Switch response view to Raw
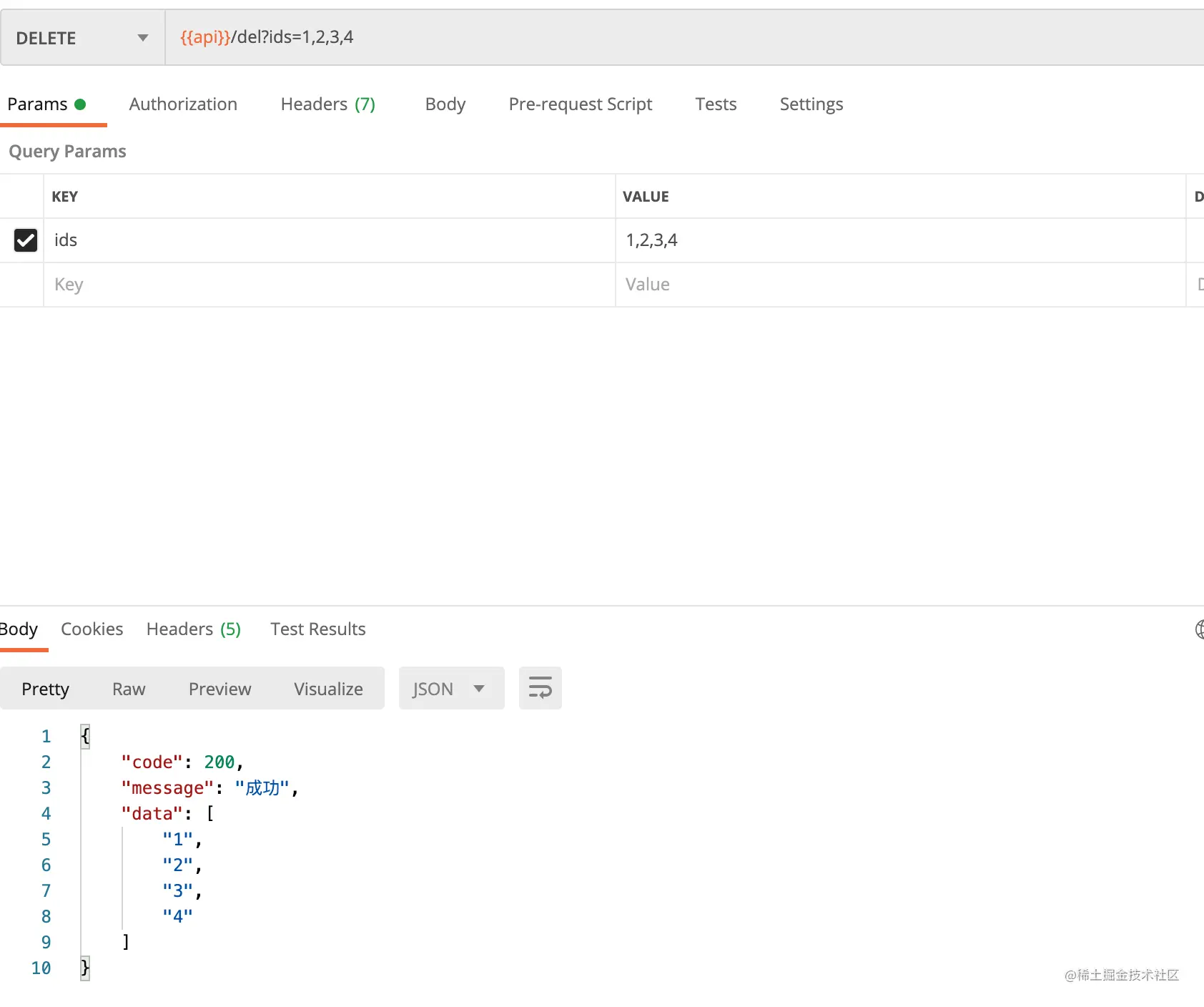The width and height of the screenshot is (1204, 1007). [129, 689]
